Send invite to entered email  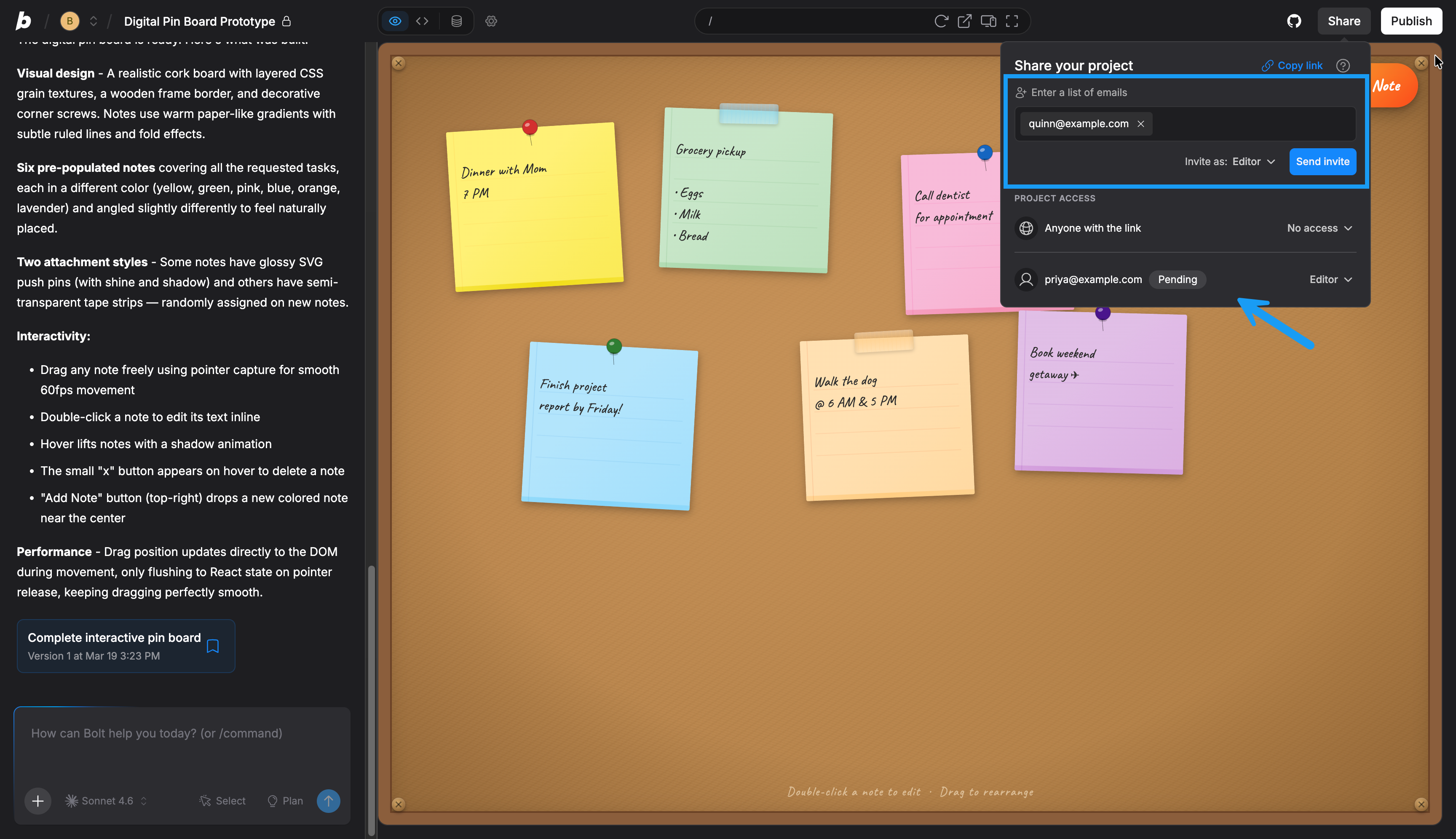[1322, 162]
